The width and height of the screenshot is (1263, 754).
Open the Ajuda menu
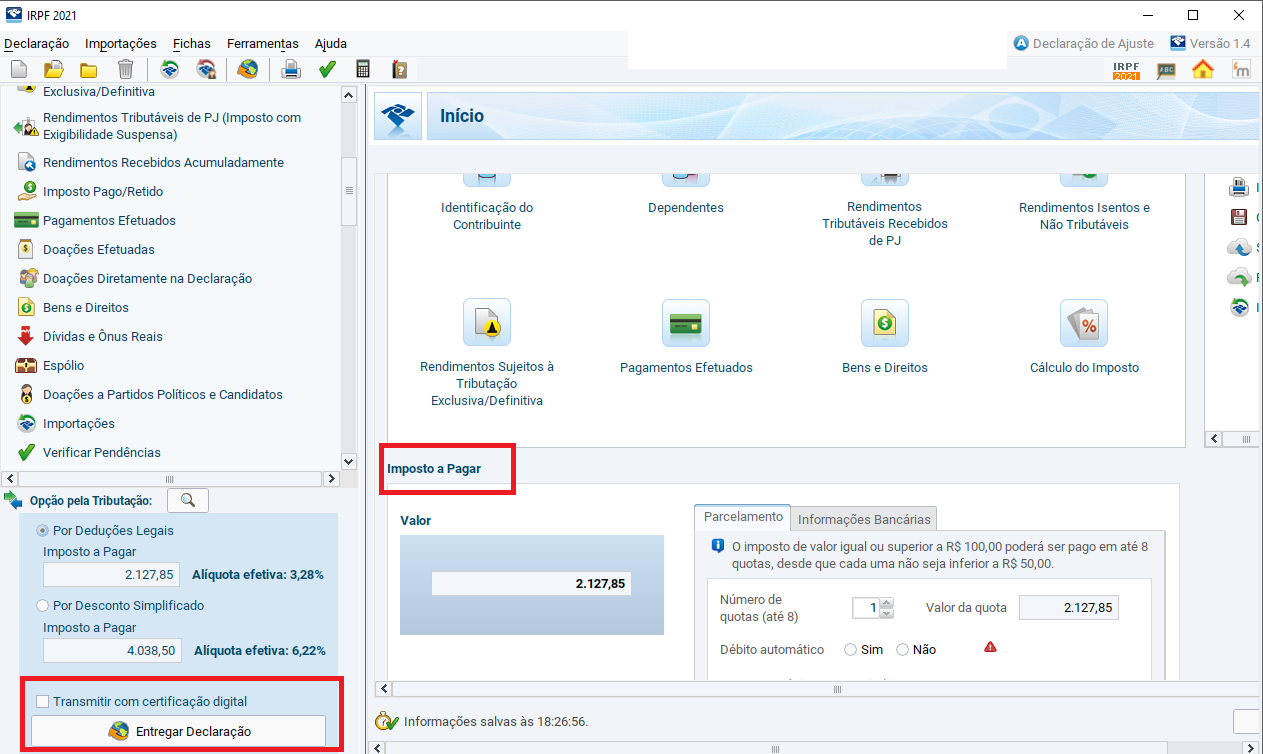coord(331,43)
